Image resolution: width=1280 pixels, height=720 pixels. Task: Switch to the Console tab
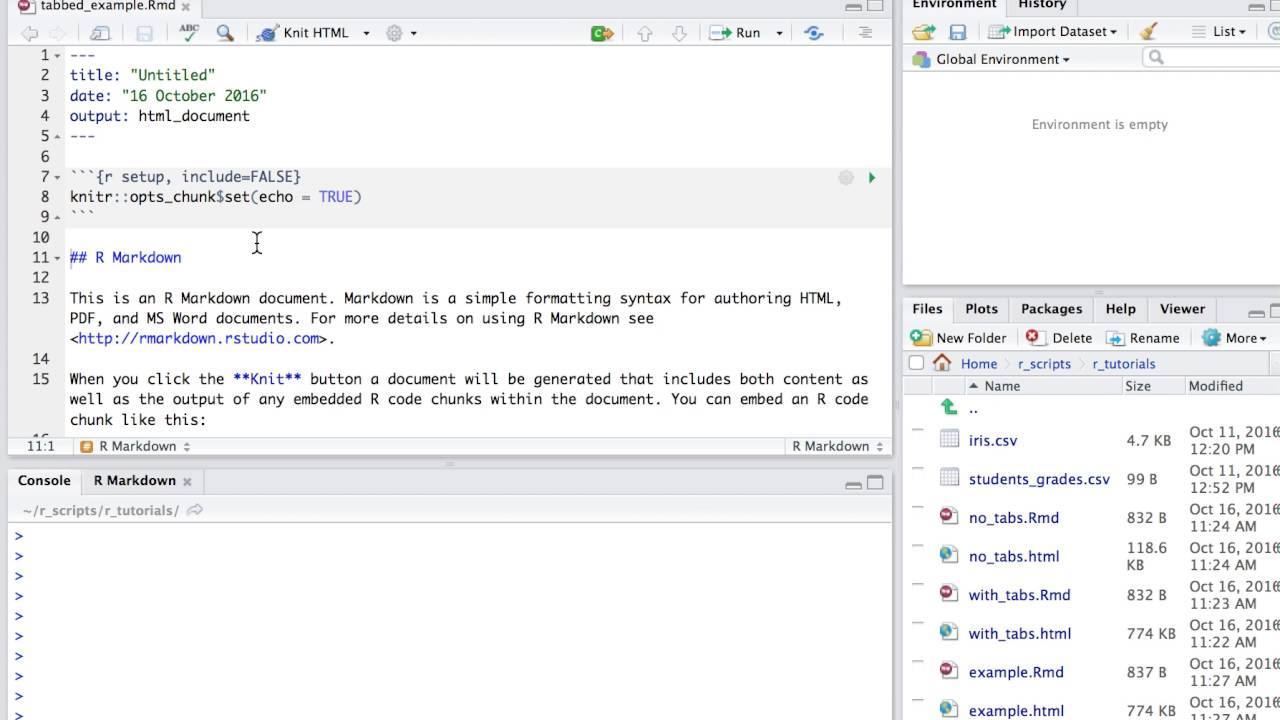click(44, 481)
